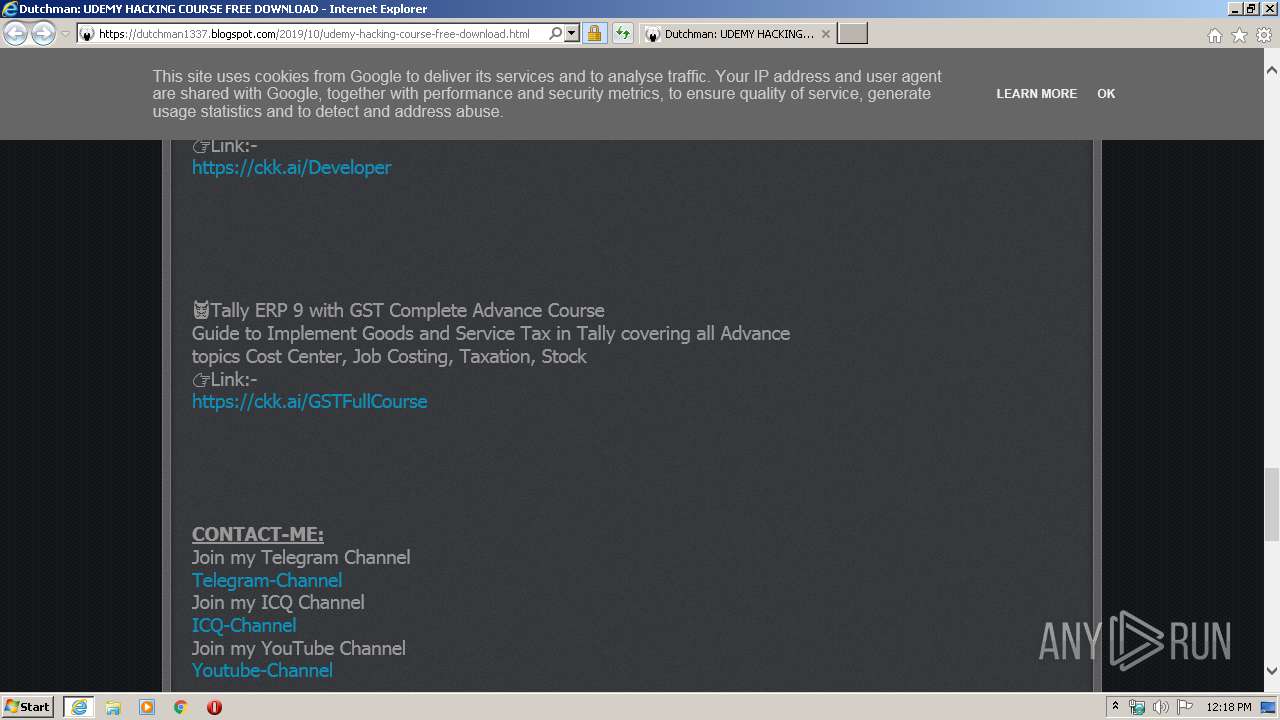1280x720 pixels.
Task: Accept cookies with OK button
Action: pos(1106,94)
